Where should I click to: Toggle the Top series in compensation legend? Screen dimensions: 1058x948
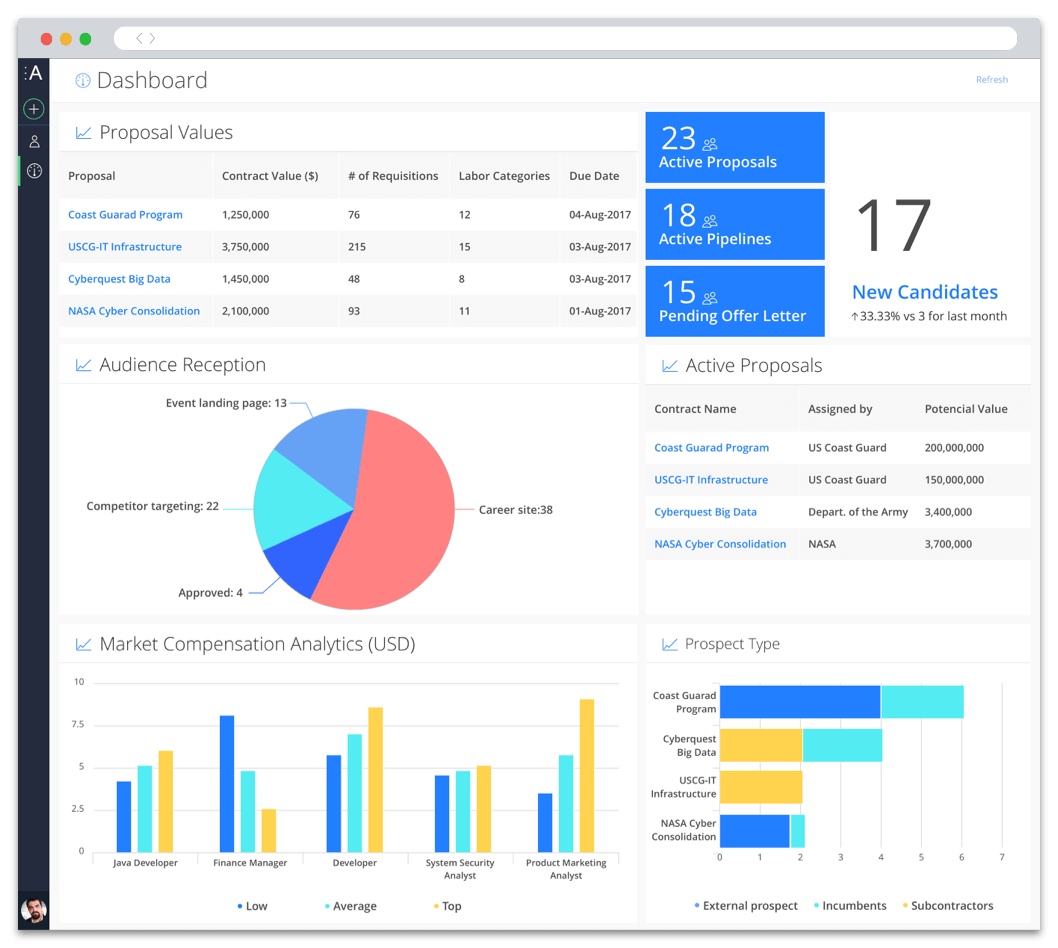(447, 906)
